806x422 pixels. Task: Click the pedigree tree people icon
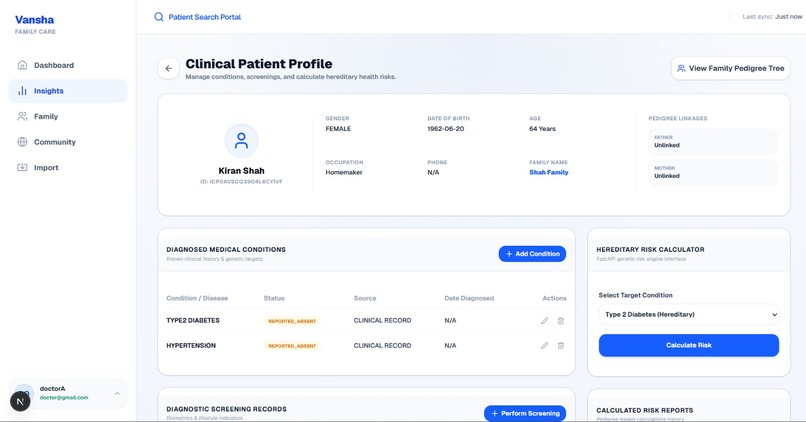[x=681, y=68]
